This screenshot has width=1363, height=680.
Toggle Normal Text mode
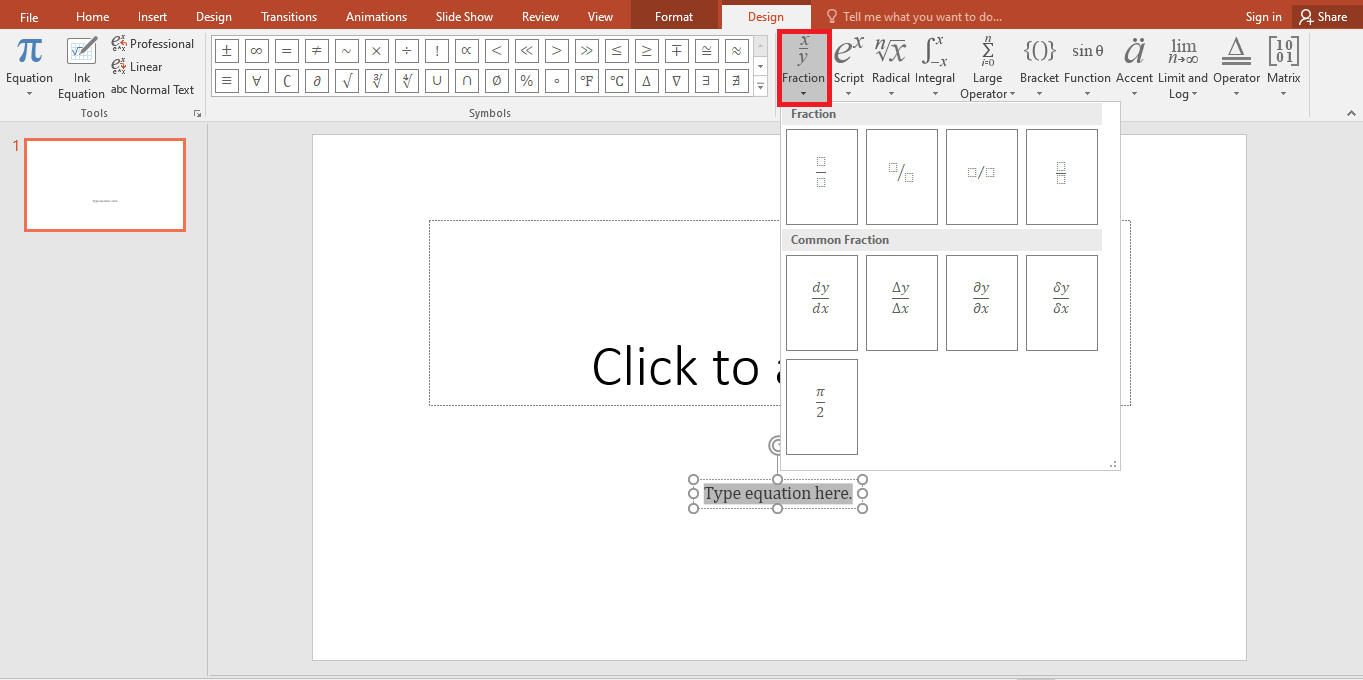[x=153, y=89]
